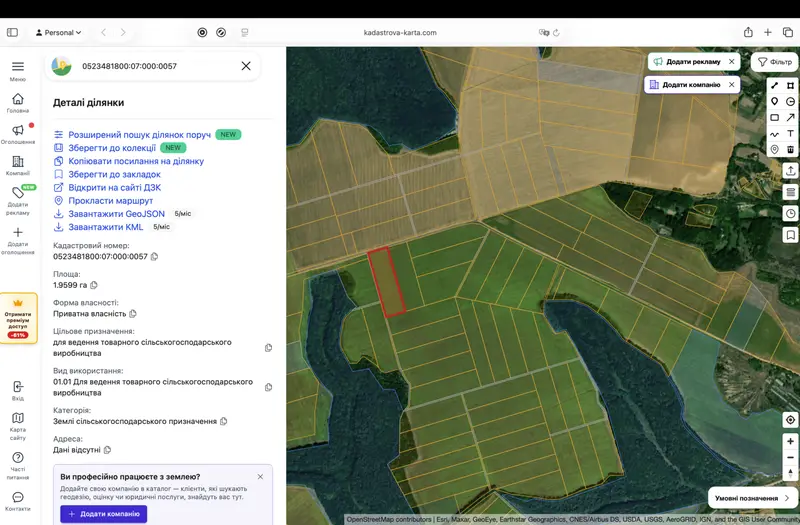Copy the cadastral number with copy icon
800x525 pixels.
154,257
